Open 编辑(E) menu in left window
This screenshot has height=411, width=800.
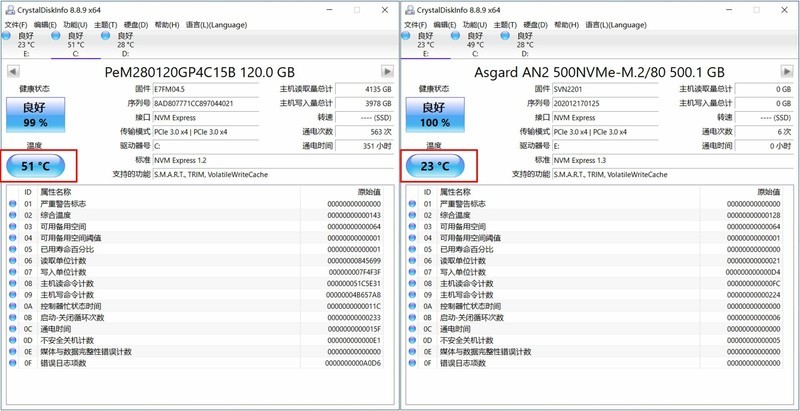(x=45, y=24)
